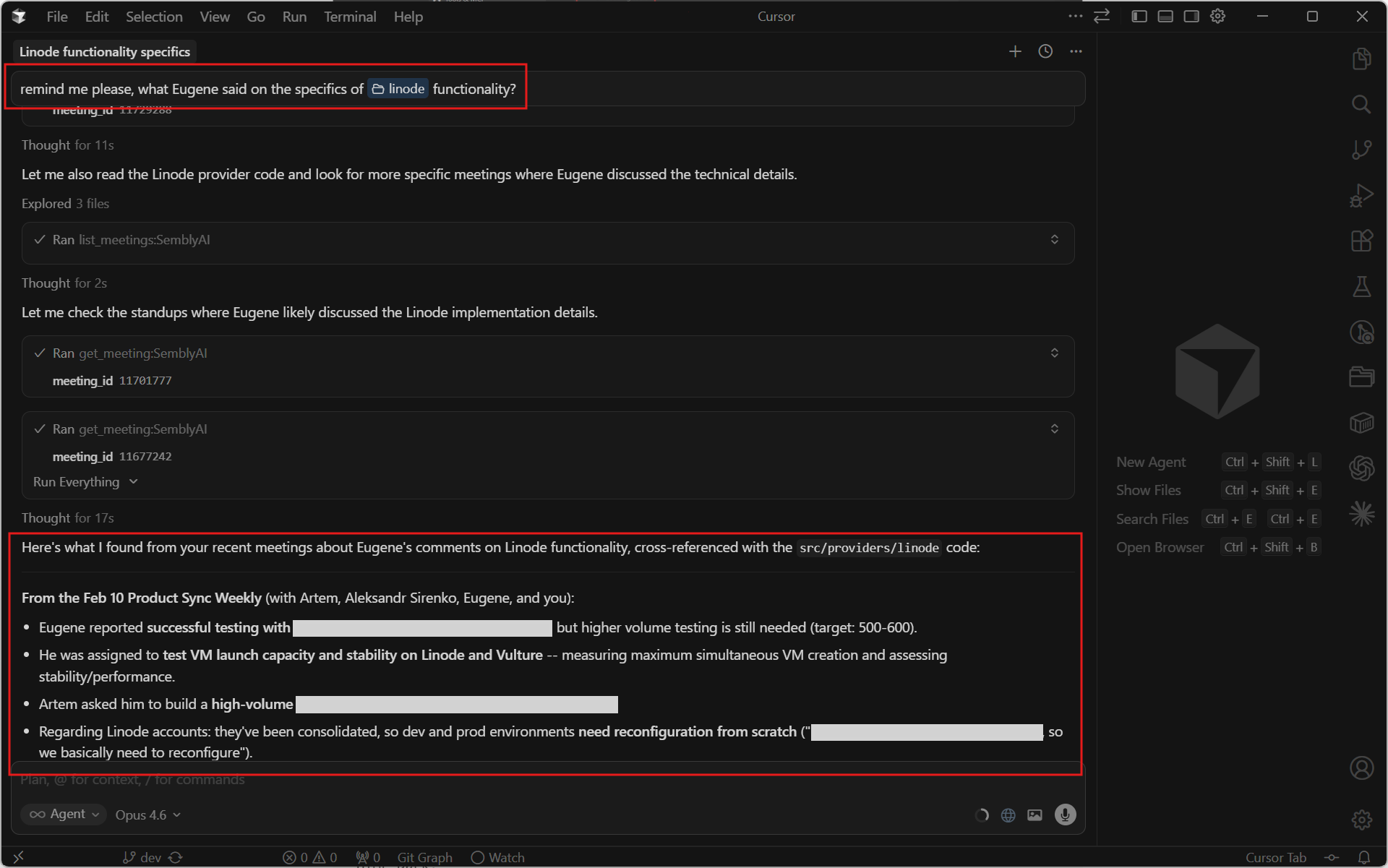Open the Selection menu
The height and width of the screenshot is (868, 1388).
[x=154, y=17]
